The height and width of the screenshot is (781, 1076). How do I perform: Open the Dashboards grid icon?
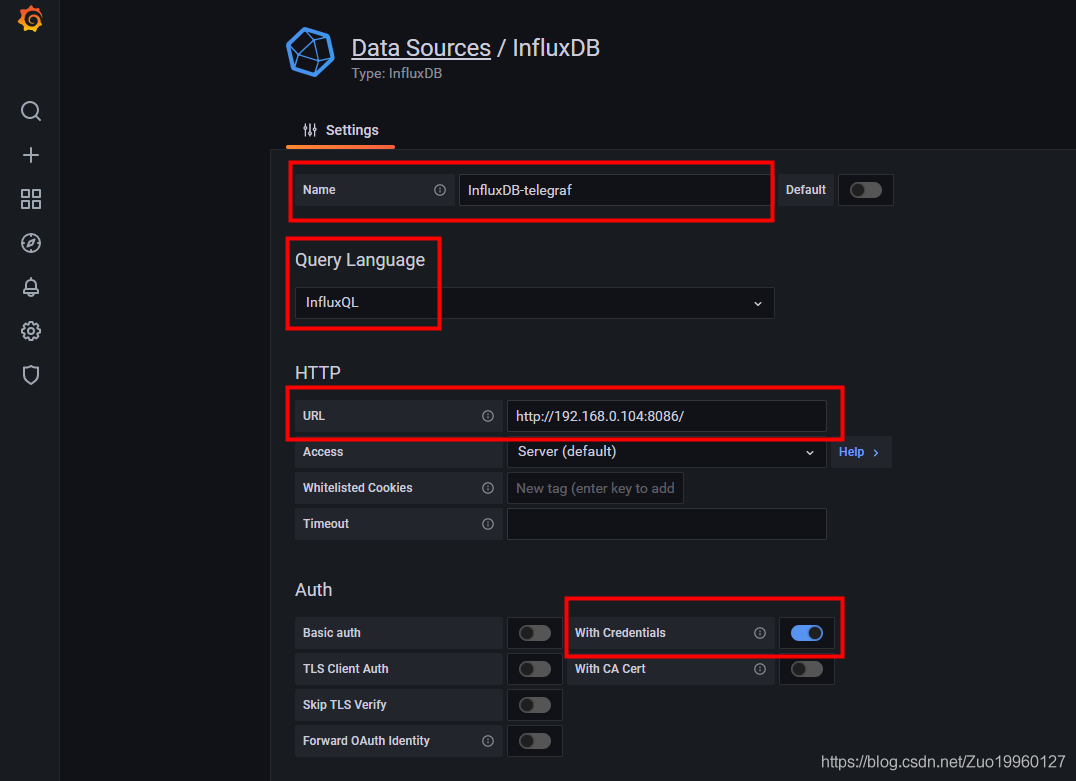tap(31, 199)
